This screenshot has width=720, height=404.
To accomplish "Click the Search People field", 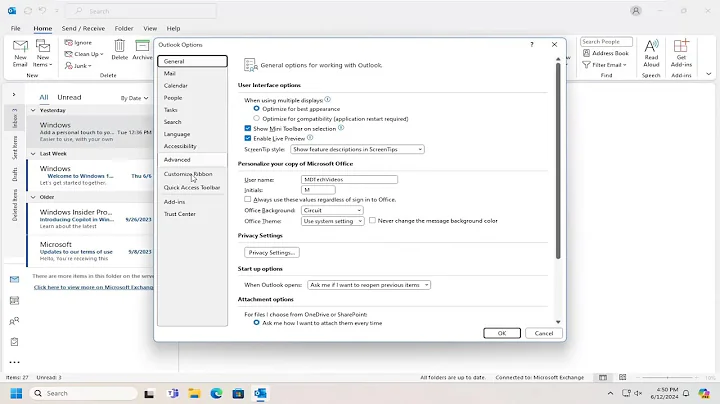I will tap(606, 42).
